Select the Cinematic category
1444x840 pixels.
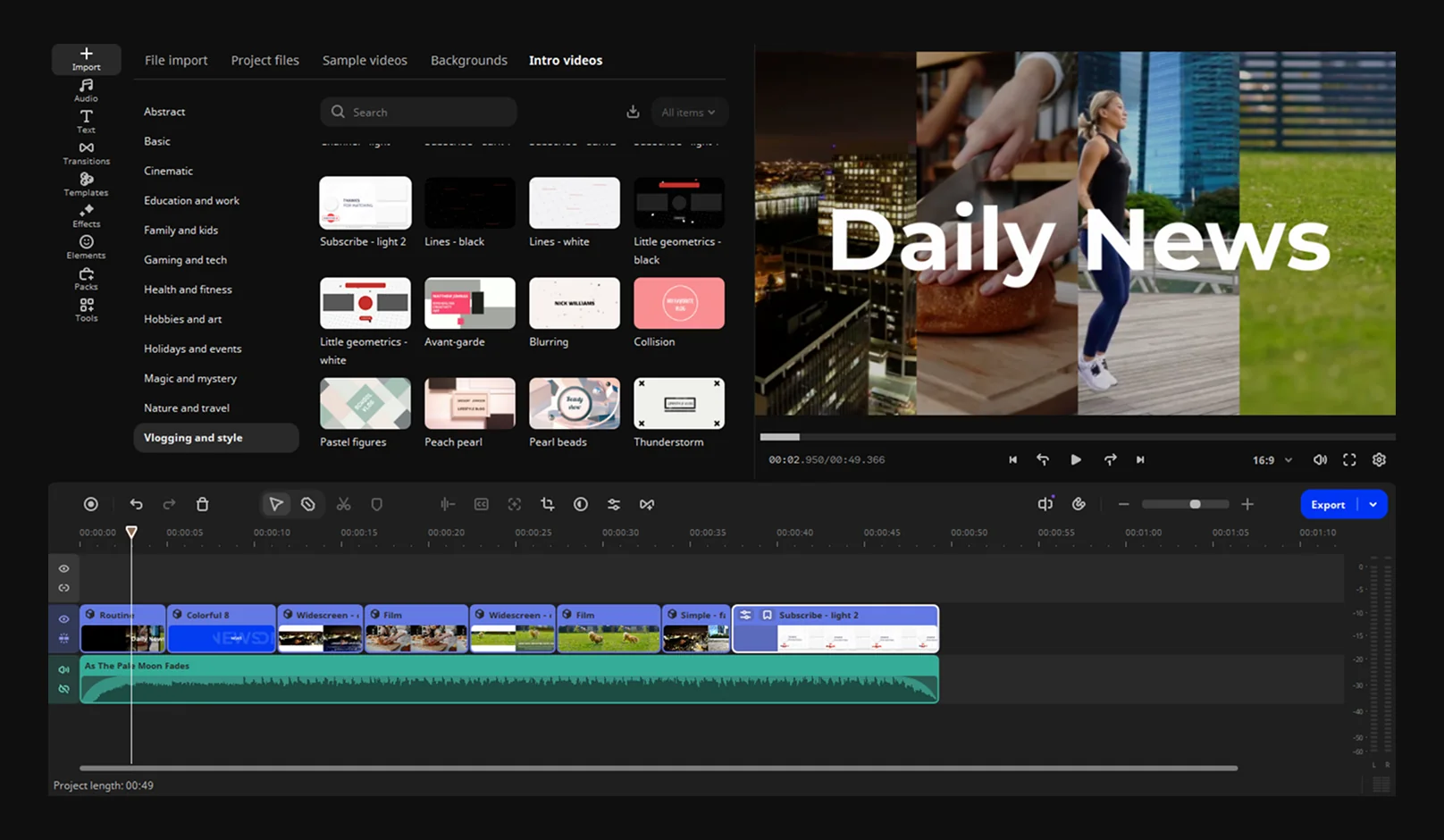pos(169,171)
